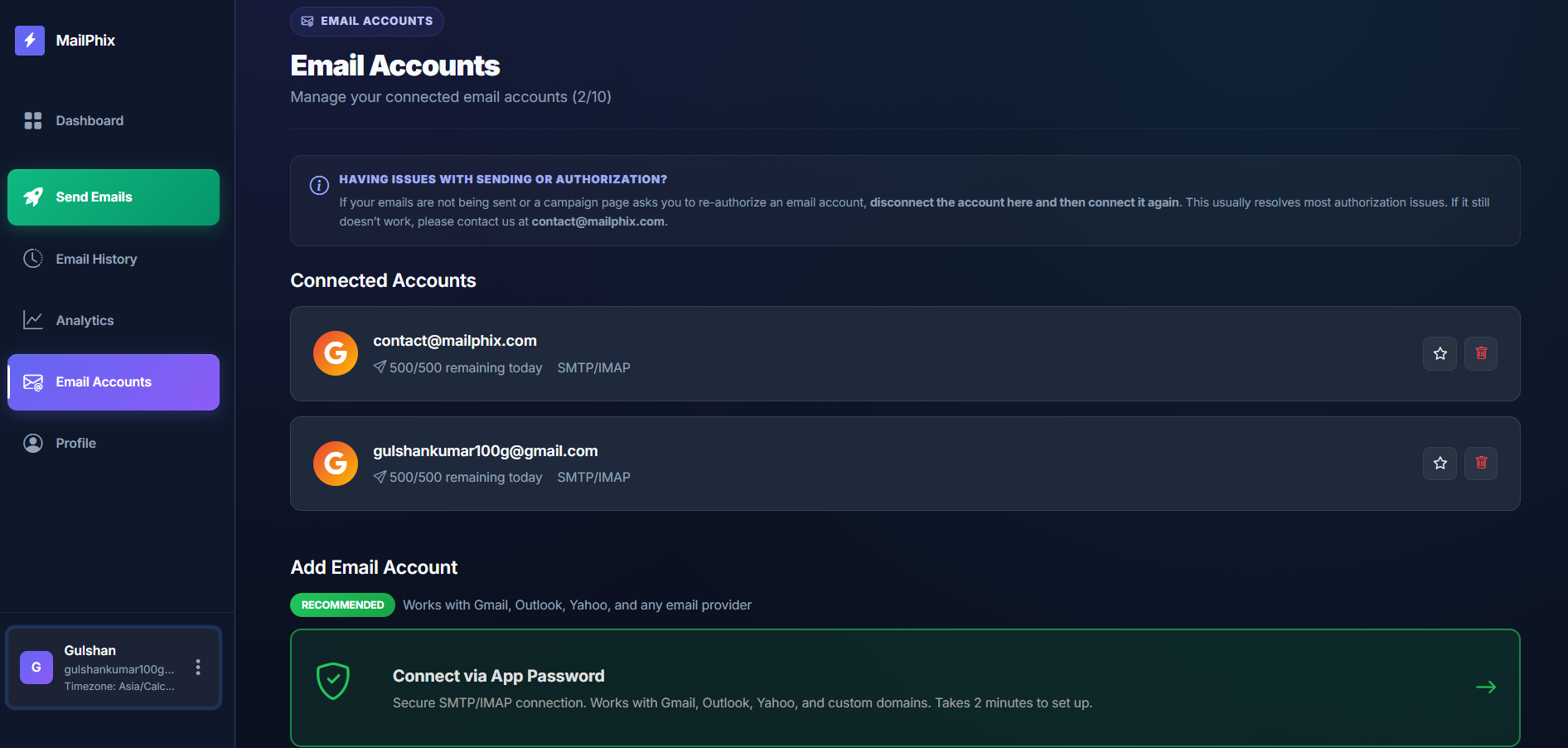Screen dimensions: 1568x748
Task: Click the info icon in the authorization notice
Action: [x=319, y=185]
